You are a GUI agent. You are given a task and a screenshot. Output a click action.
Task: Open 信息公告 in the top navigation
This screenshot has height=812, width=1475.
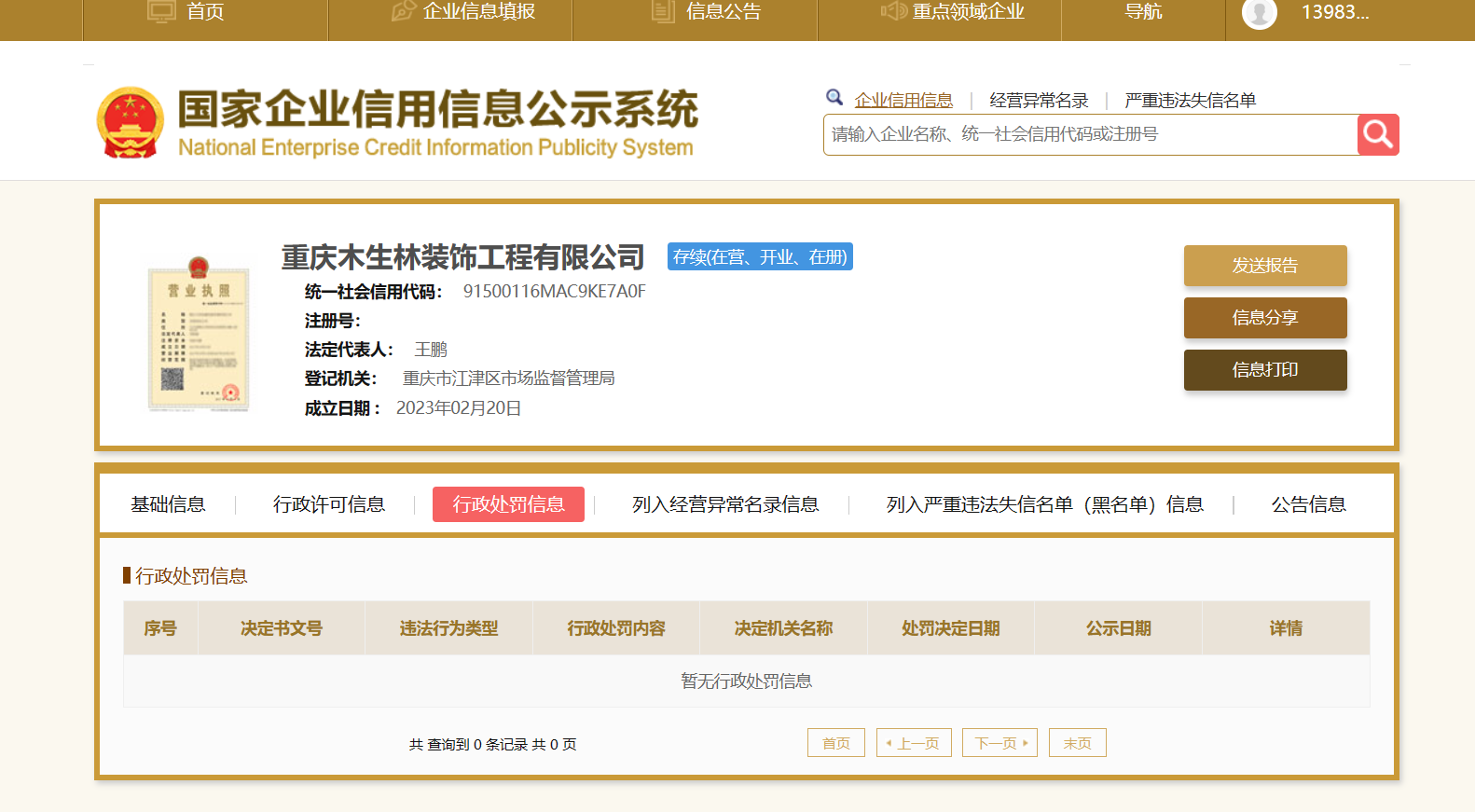(724, 12)
